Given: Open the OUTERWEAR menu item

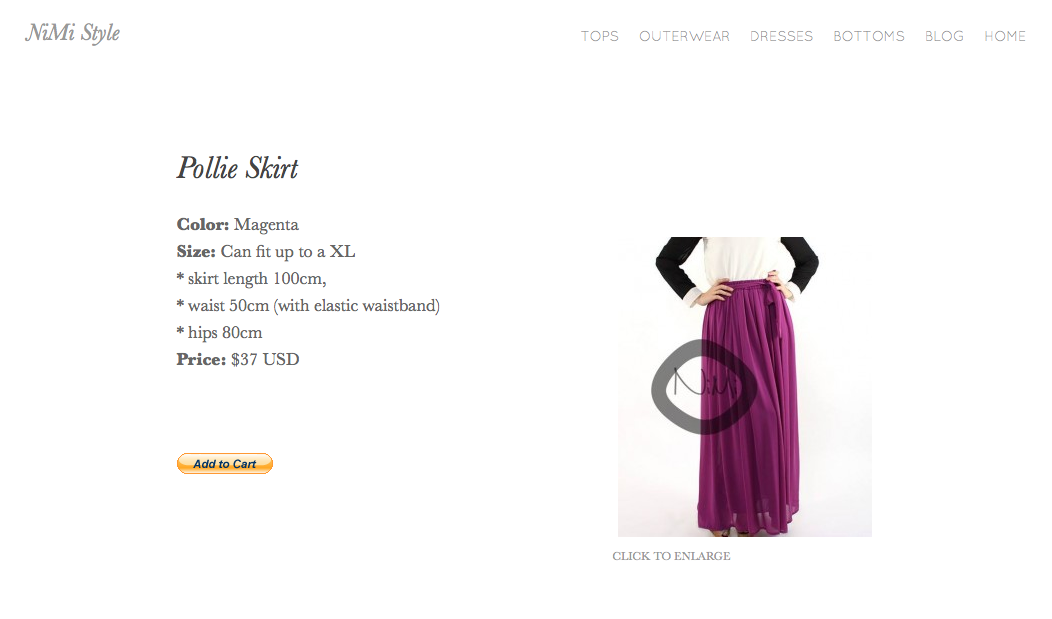Looking at the screenshot, I should coord(684,36).
